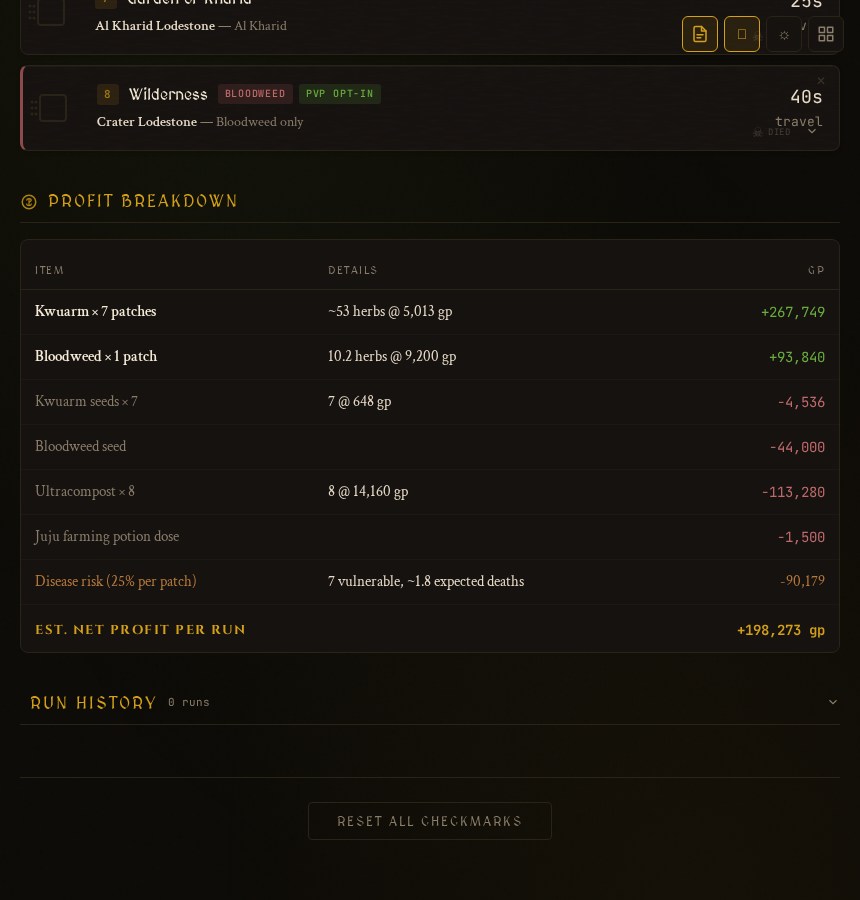Screen dimensions: 860x900
Task: Select the BLOODWEED tag on the Wilderness card
Action: [255, 94]
